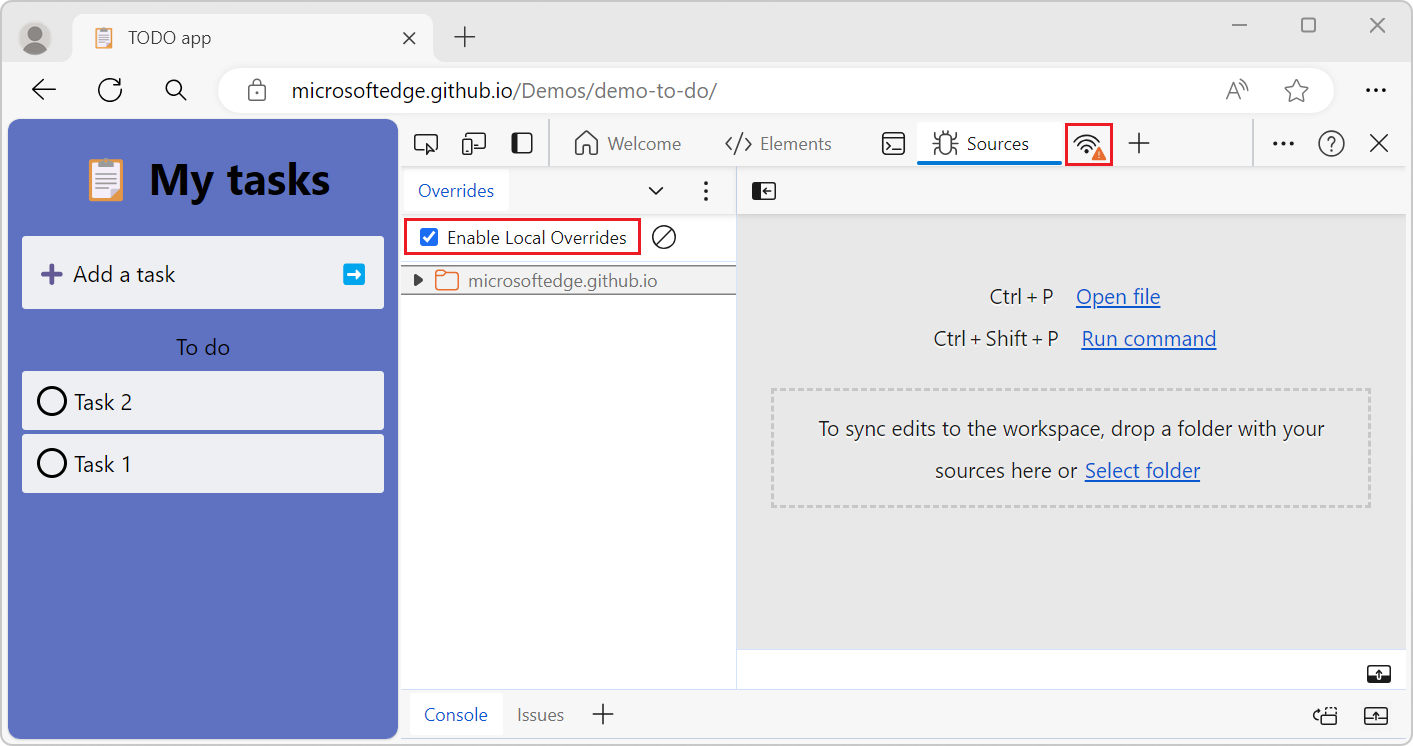This screenshot has width=1413, height=746.
Task: Refresh the page
Action: pyautogui.click(x=110, y=90)
